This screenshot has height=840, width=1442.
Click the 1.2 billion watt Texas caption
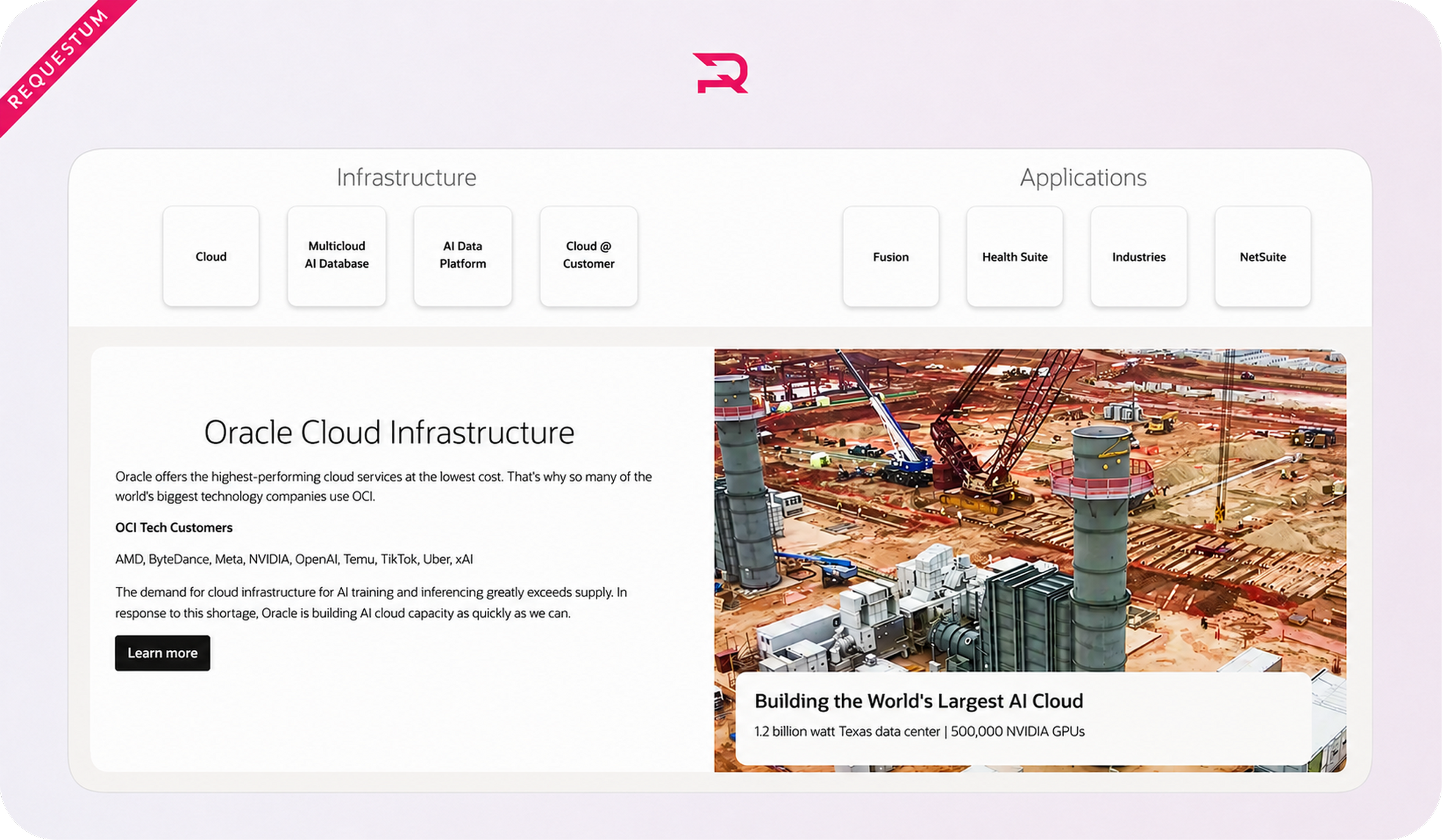(920, 731)
